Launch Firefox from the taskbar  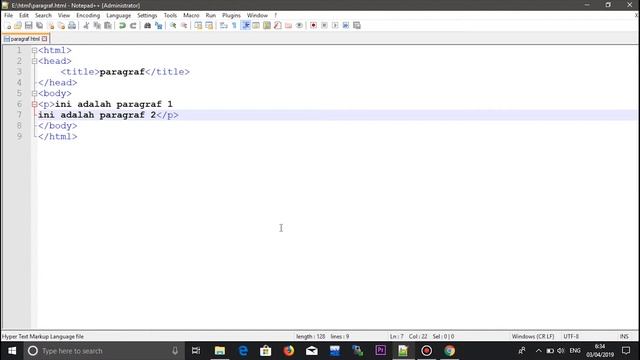[x=289, y=351]
